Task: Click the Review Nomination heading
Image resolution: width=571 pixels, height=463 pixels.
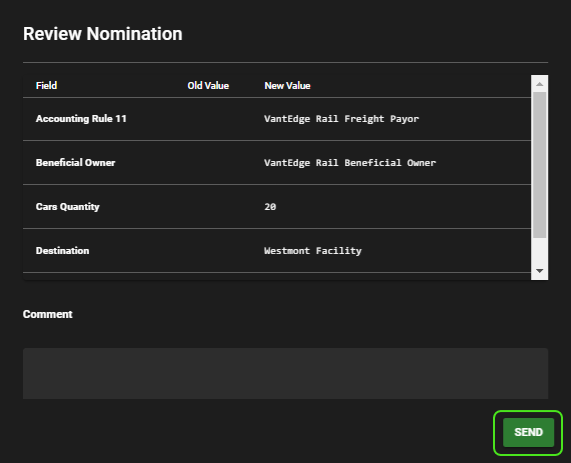Action: pyautogui.click(x=103, y=34)
